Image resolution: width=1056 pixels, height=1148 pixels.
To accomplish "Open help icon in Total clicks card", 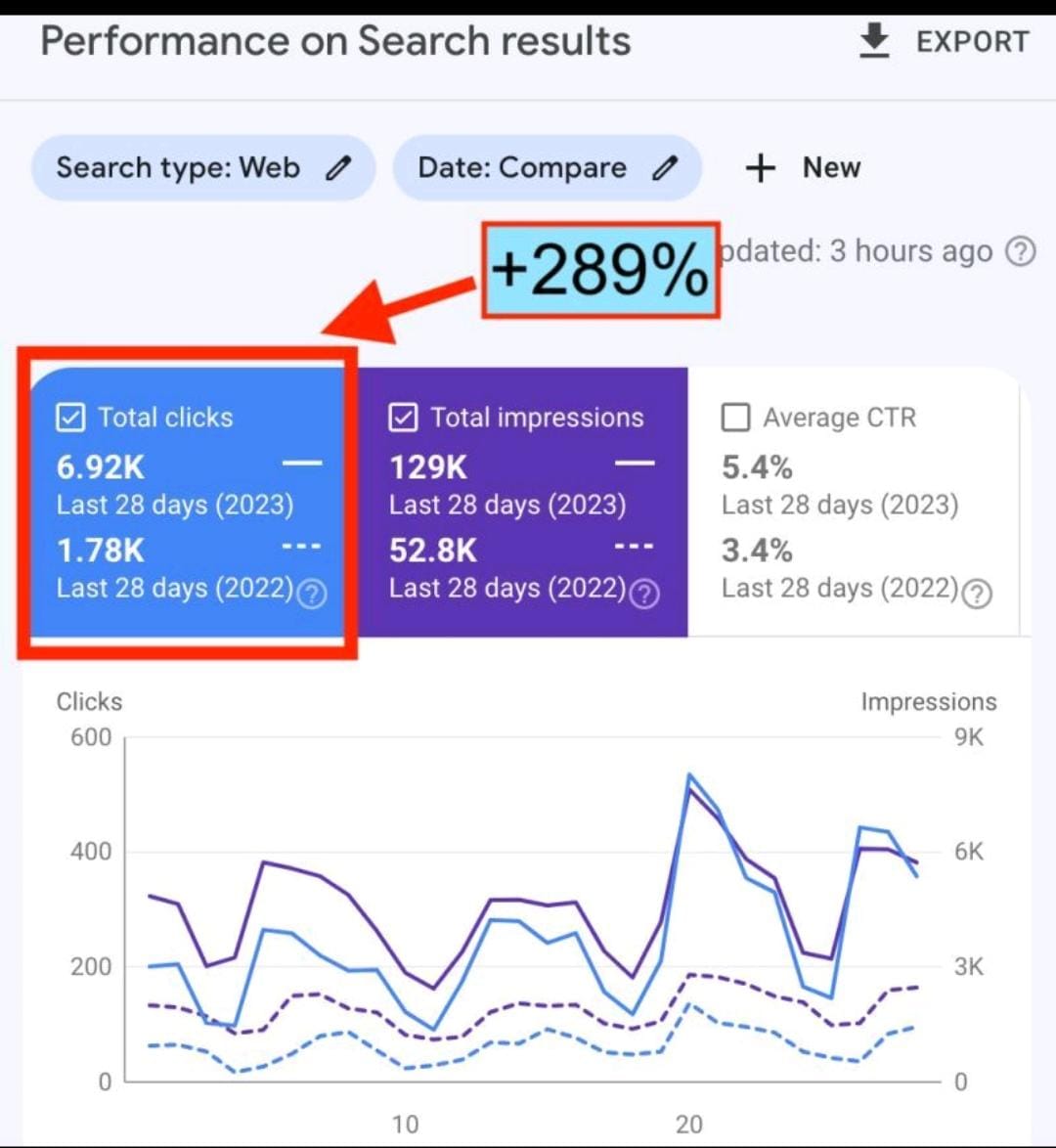I will pos(312,593).
